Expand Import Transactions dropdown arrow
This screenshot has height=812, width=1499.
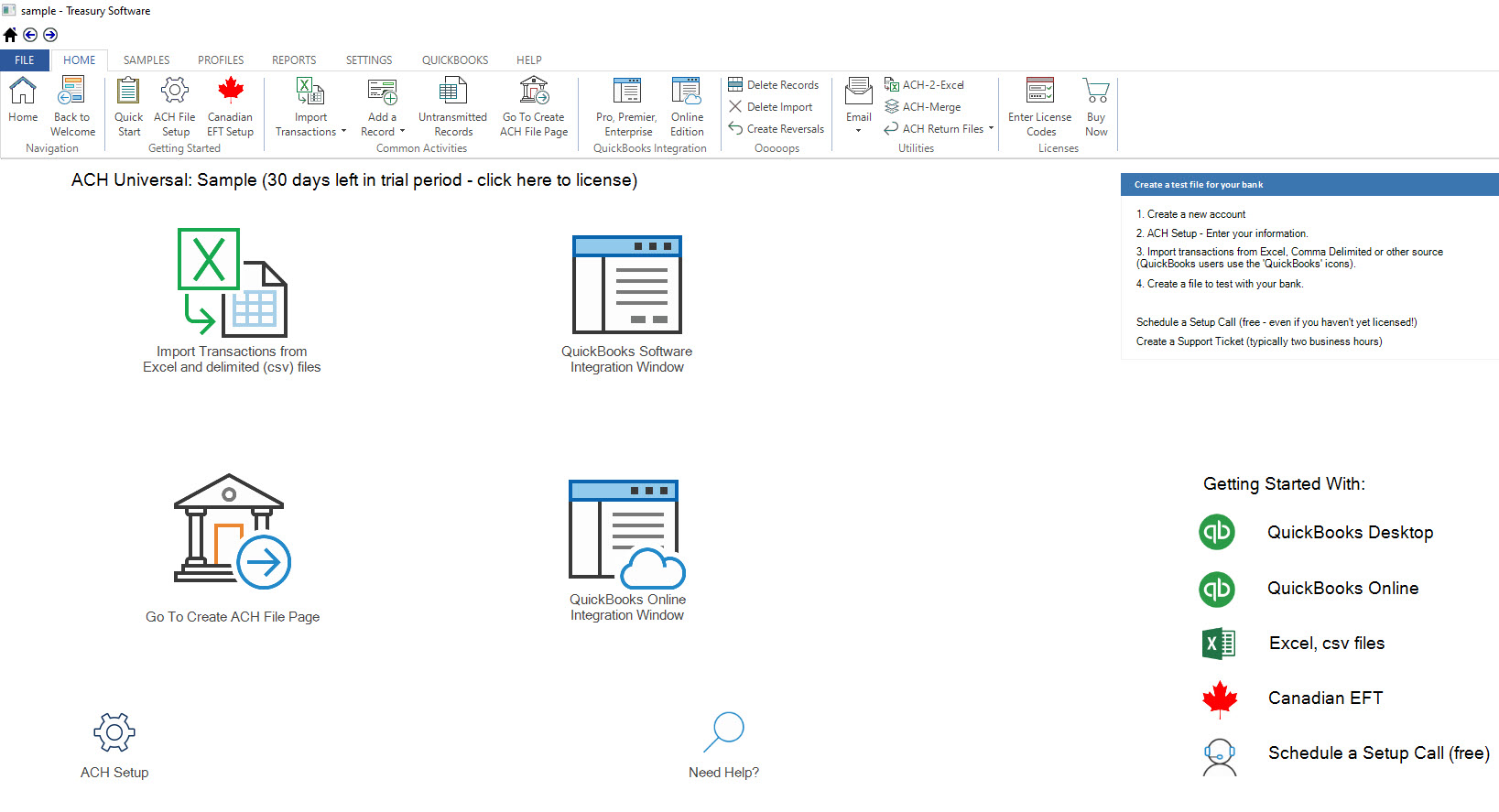[x=343, y=131]
